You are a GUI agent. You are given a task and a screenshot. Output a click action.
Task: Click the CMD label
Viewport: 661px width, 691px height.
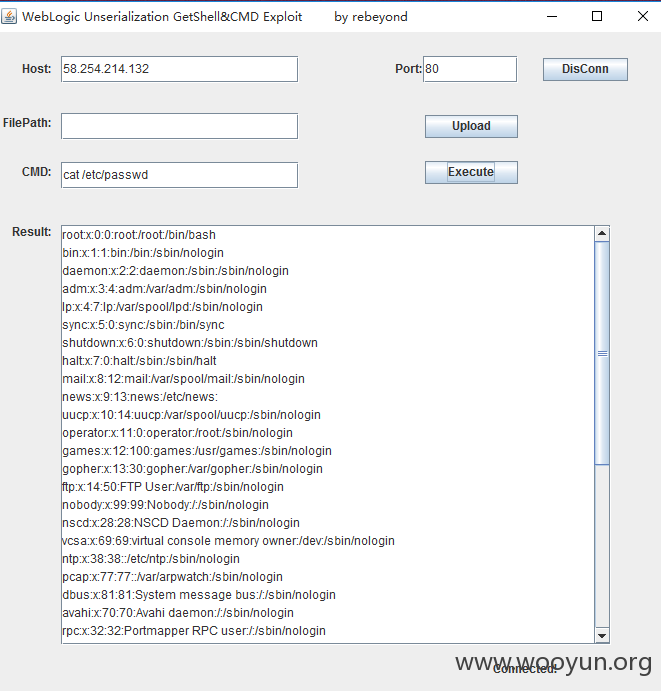(x=37, y=172)
